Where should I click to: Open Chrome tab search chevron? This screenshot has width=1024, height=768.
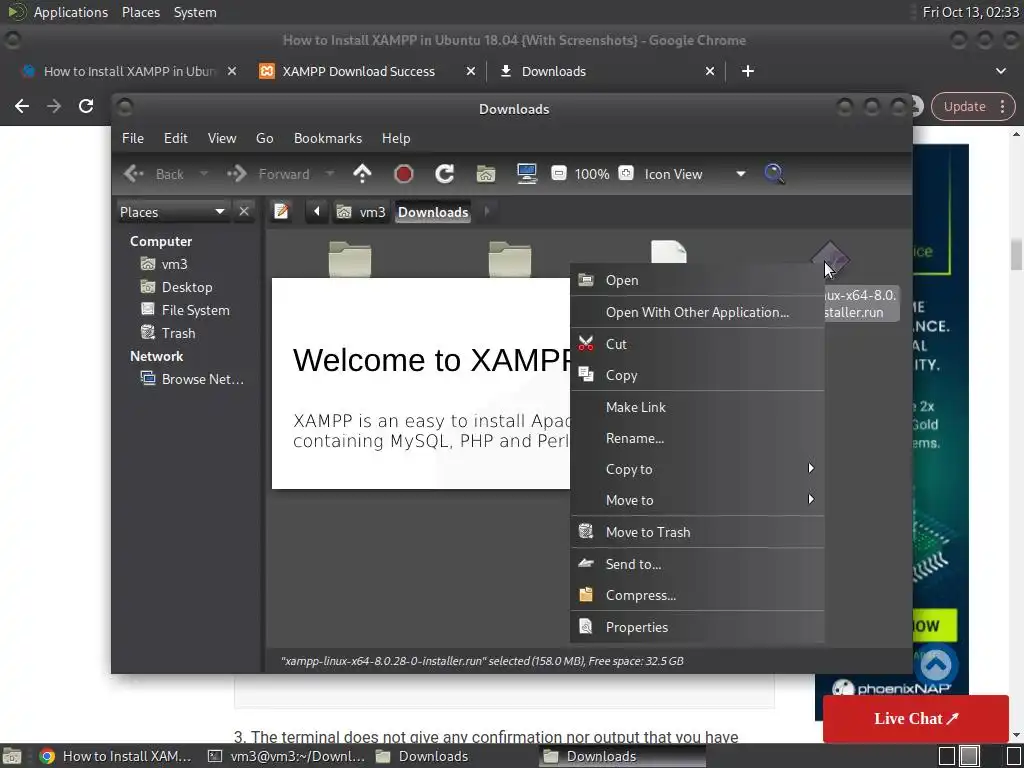pos(1000,71)
